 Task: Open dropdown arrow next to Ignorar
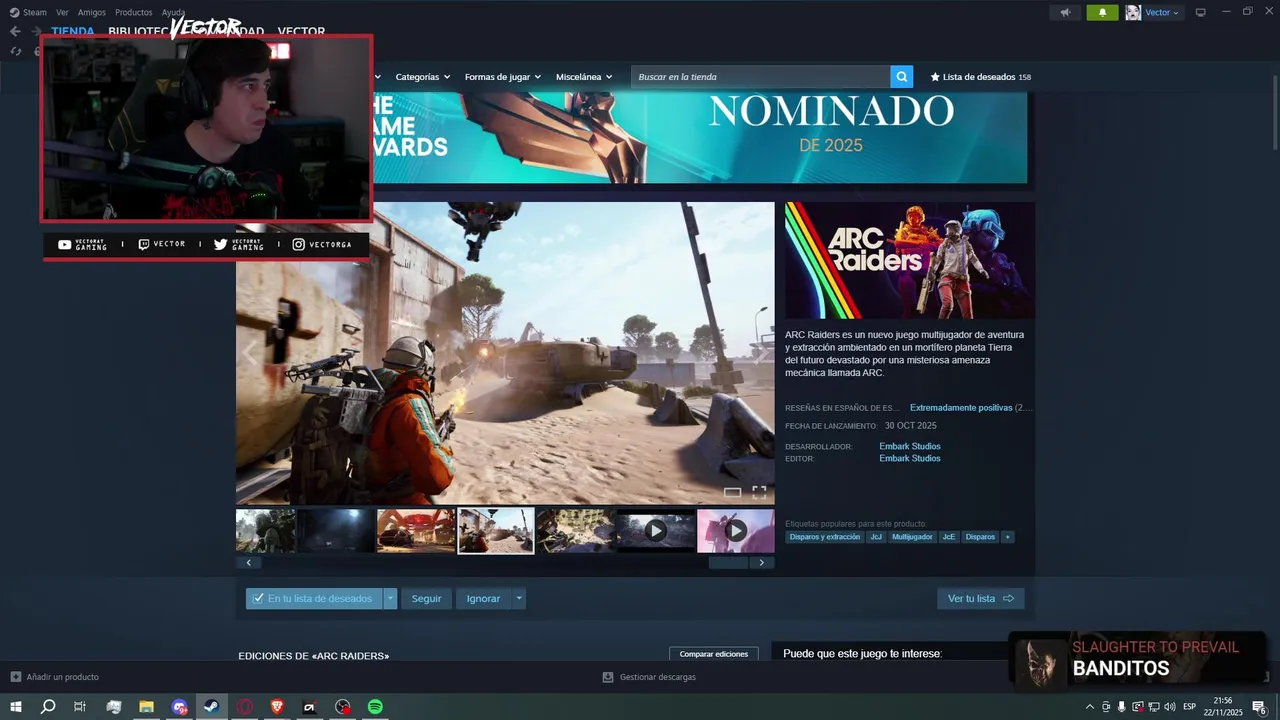(x=518, y=599)
